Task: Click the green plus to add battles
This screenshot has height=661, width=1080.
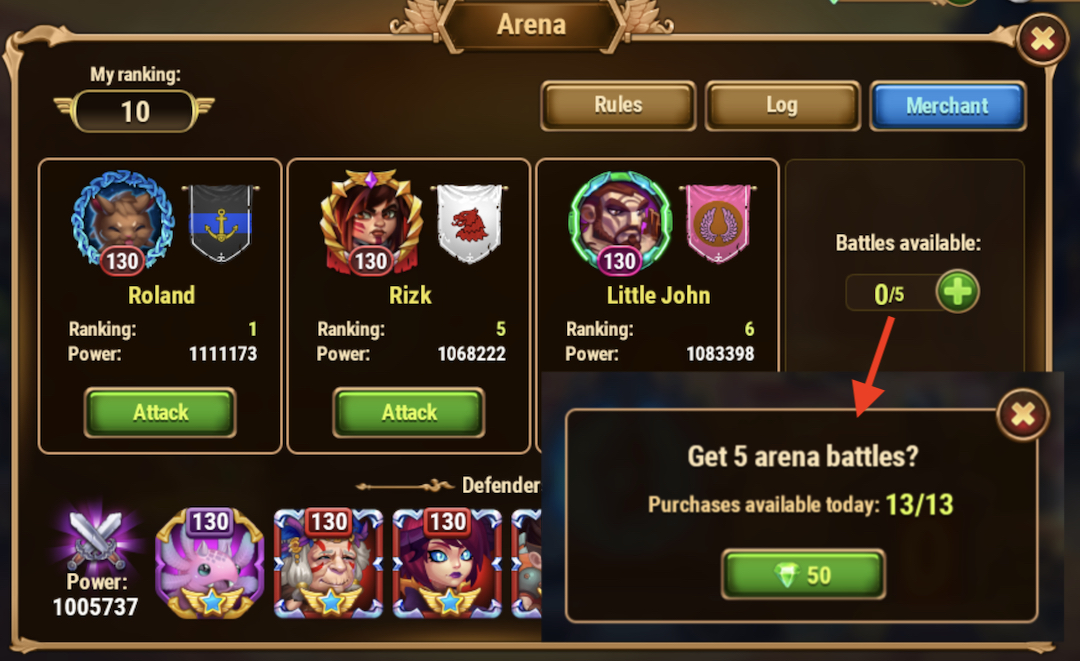Action: [957, 292]
